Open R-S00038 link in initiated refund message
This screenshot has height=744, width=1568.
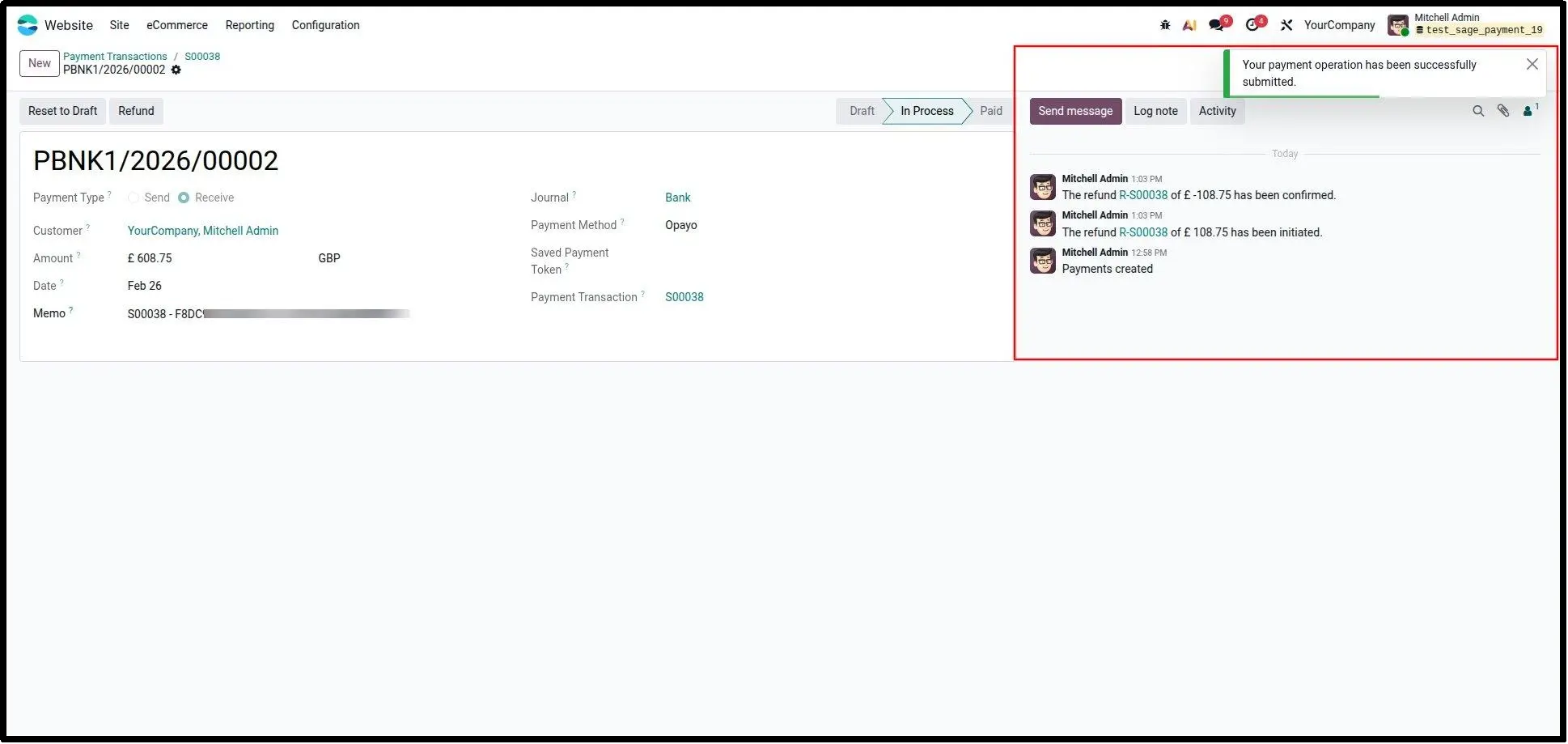1144,233
